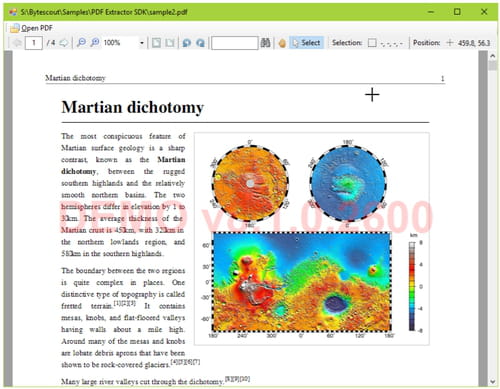
Task: Rotate page counterclockwise
Action: coord(187,43)
